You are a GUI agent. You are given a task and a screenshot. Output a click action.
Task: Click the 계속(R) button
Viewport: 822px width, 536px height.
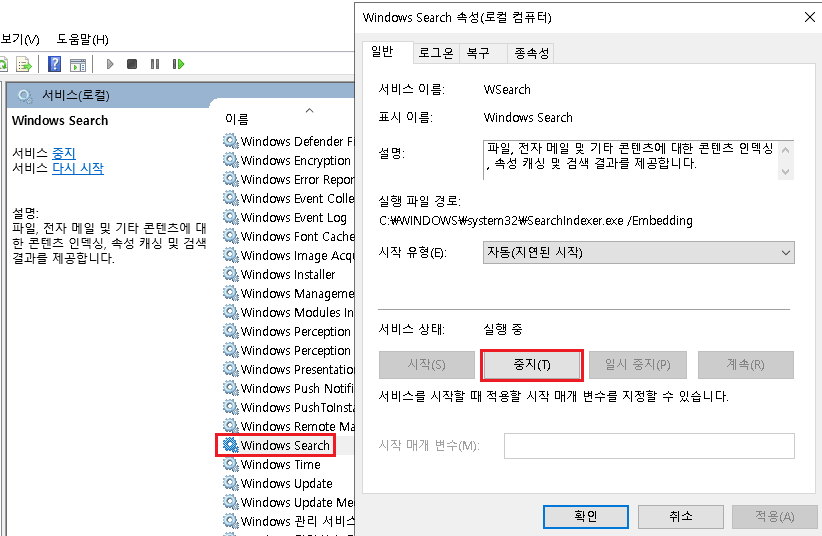point(745,365)
